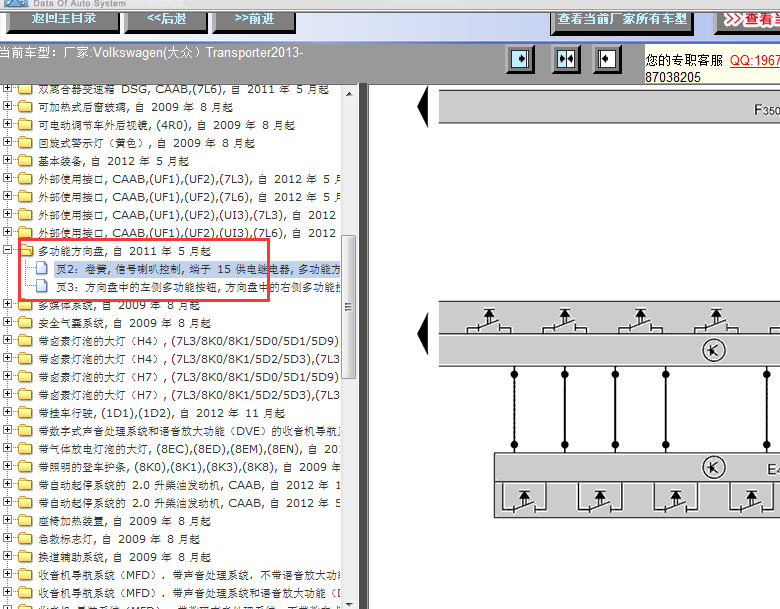
Task: Expand 带数字式声音处理系统 folder node
Action: (7, 429)
